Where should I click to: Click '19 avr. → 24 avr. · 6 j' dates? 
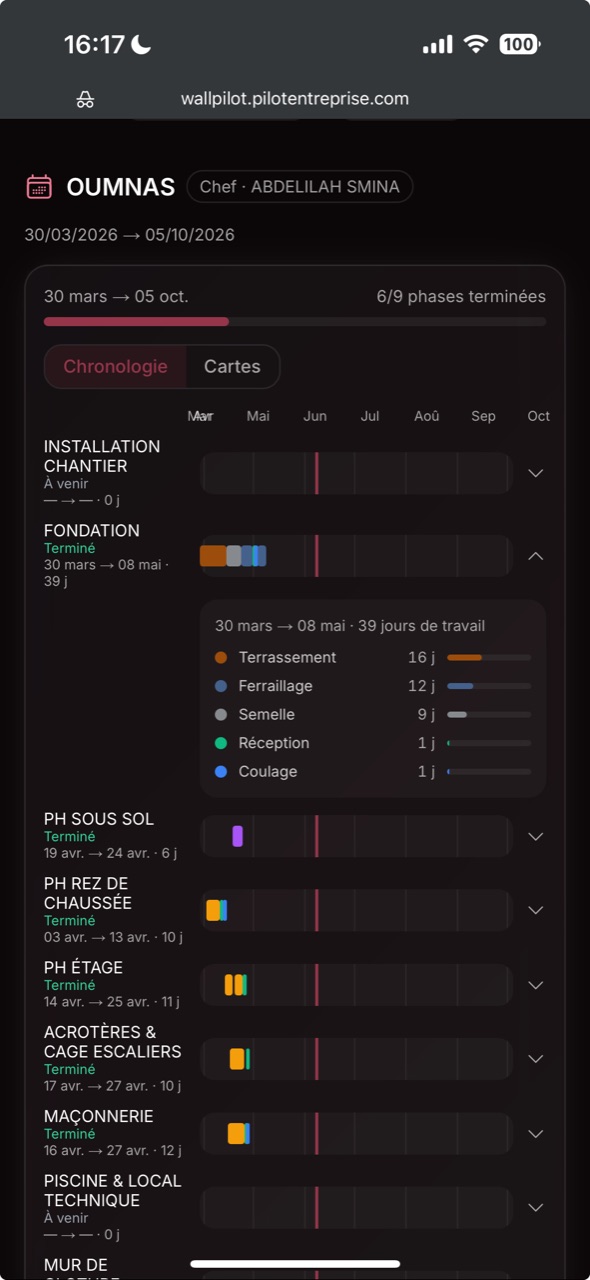110,853
